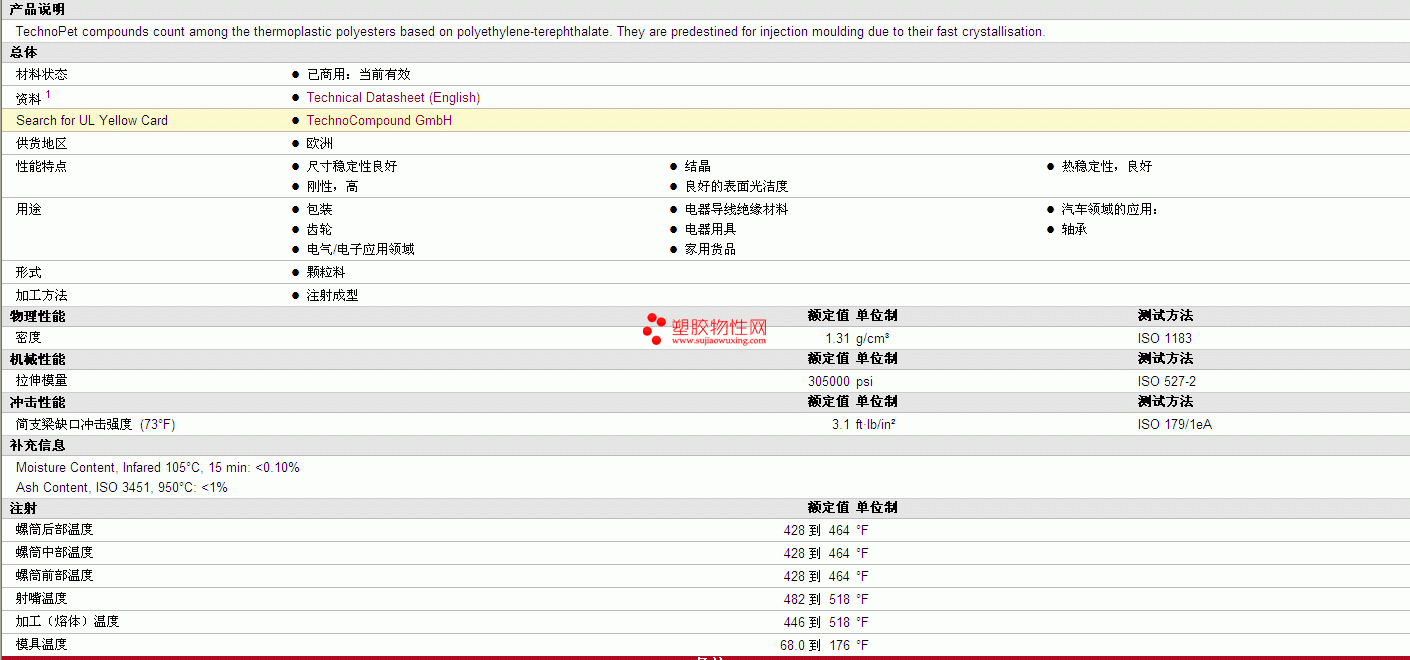
Task: Click the 加工（熔体）温度 row label
Action: pos(68,622)
